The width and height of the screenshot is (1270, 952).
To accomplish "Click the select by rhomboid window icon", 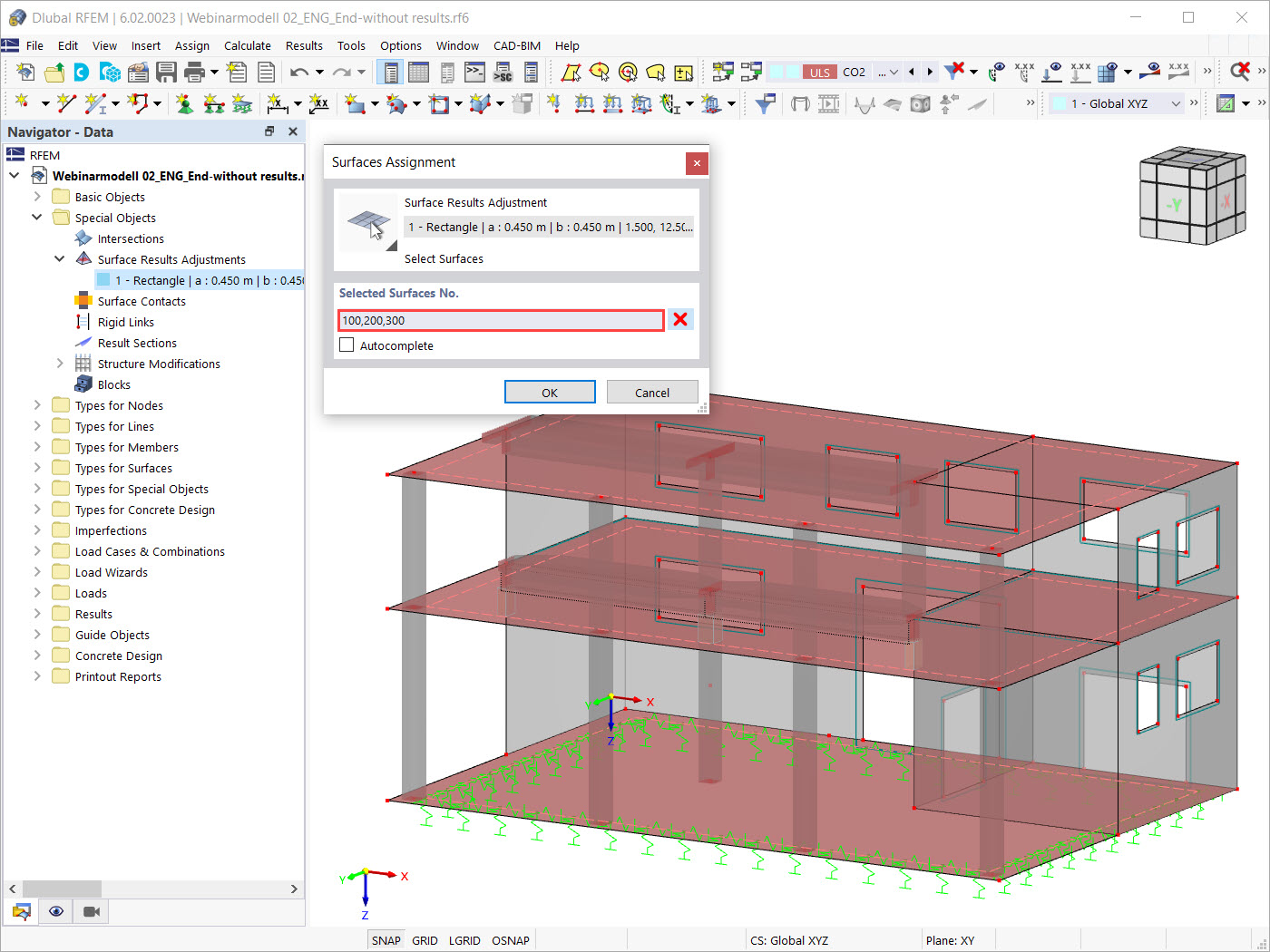I will [571, 73].
